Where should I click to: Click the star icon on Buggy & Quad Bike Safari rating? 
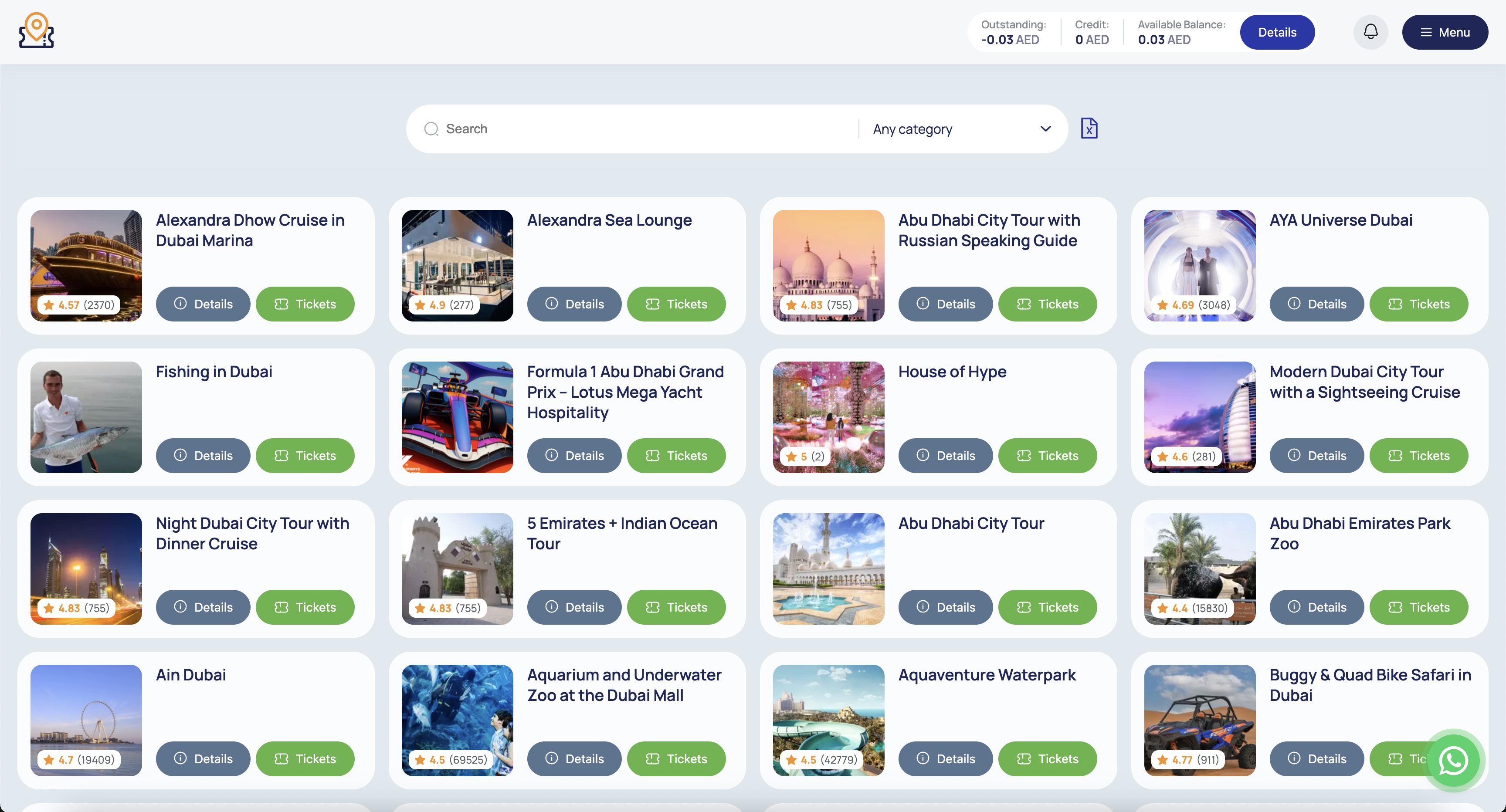pyautogui.click(x=1162, y=760)
